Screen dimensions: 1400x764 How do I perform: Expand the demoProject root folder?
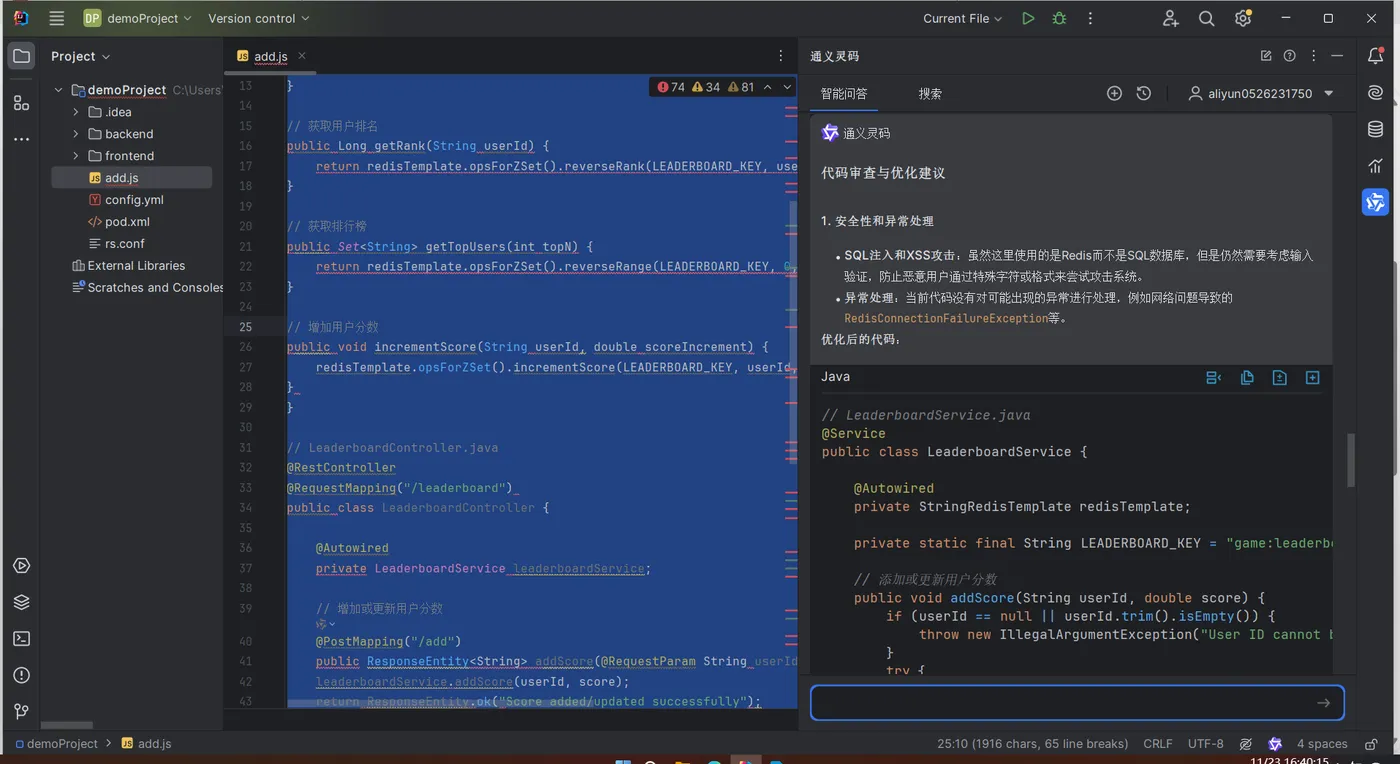58,90
